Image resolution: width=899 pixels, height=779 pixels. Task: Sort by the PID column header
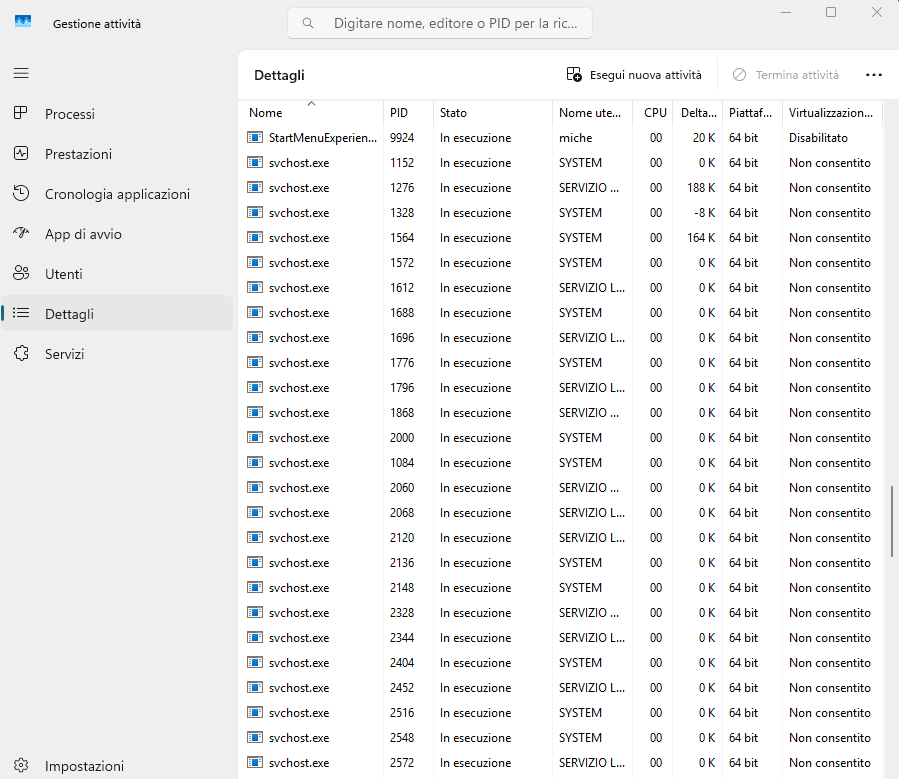408,112
